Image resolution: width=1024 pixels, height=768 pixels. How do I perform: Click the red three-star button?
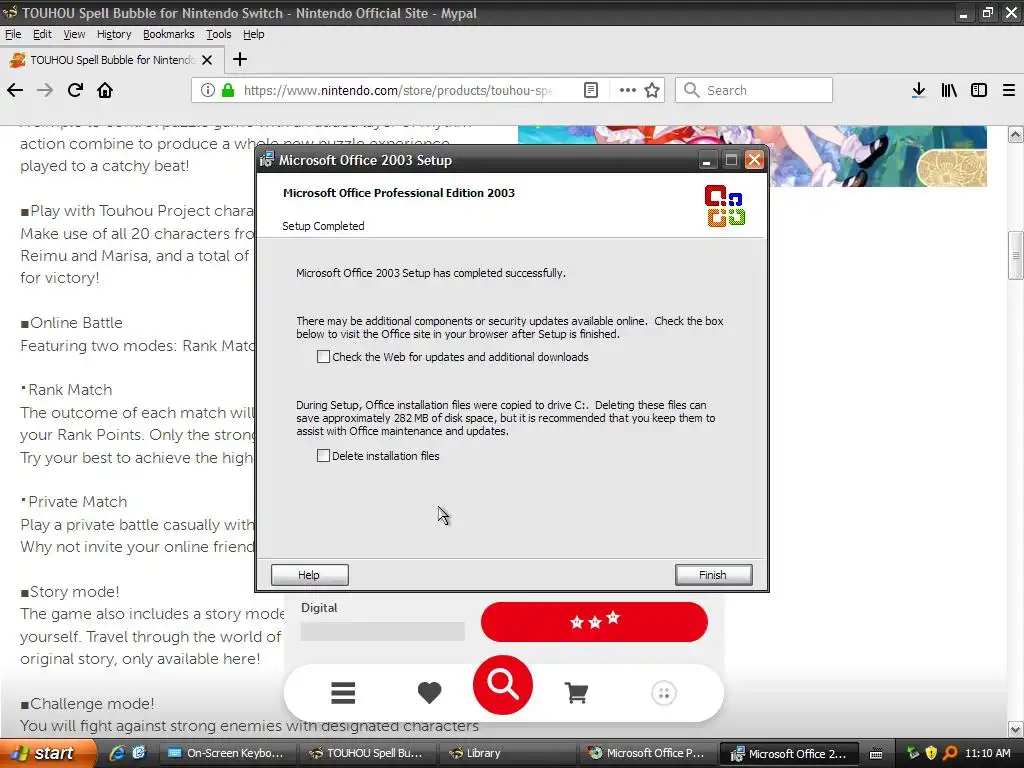click(594, 622)
